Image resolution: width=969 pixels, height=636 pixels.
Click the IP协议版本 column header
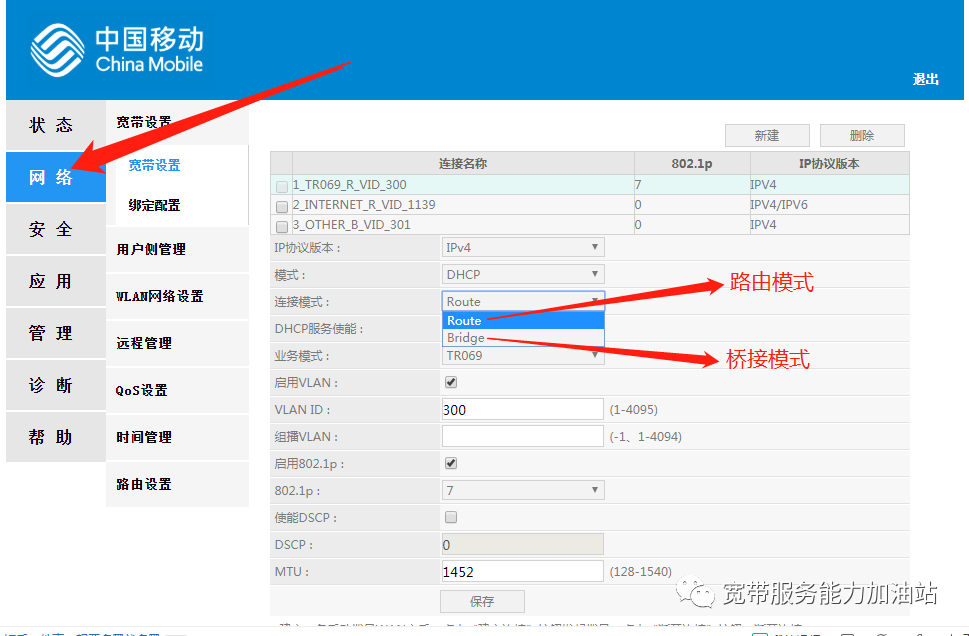pos(829,164)
